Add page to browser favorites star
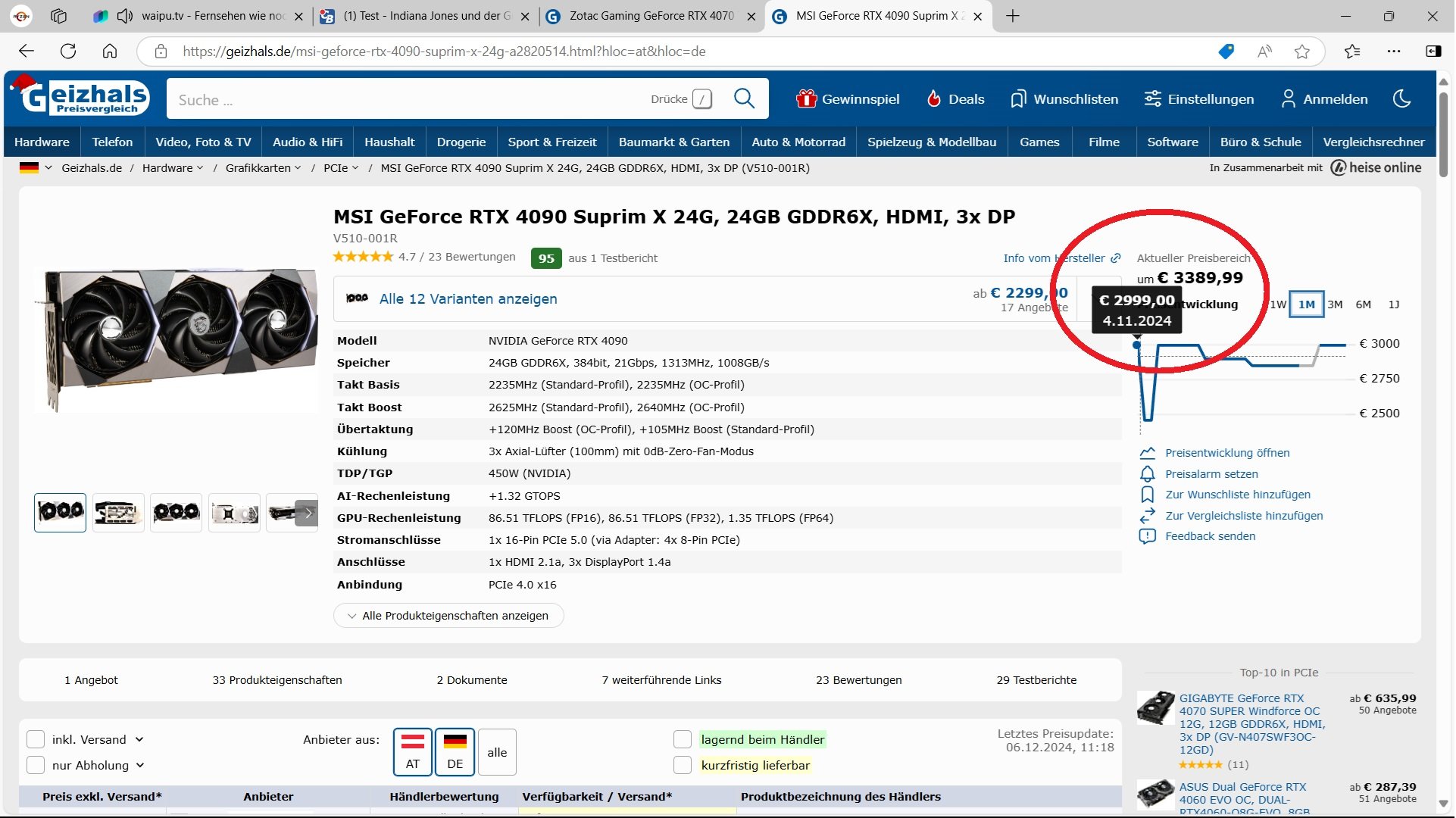Image resolution: width=1456 pixels, height=818 pixels. tap(1302, 52)
